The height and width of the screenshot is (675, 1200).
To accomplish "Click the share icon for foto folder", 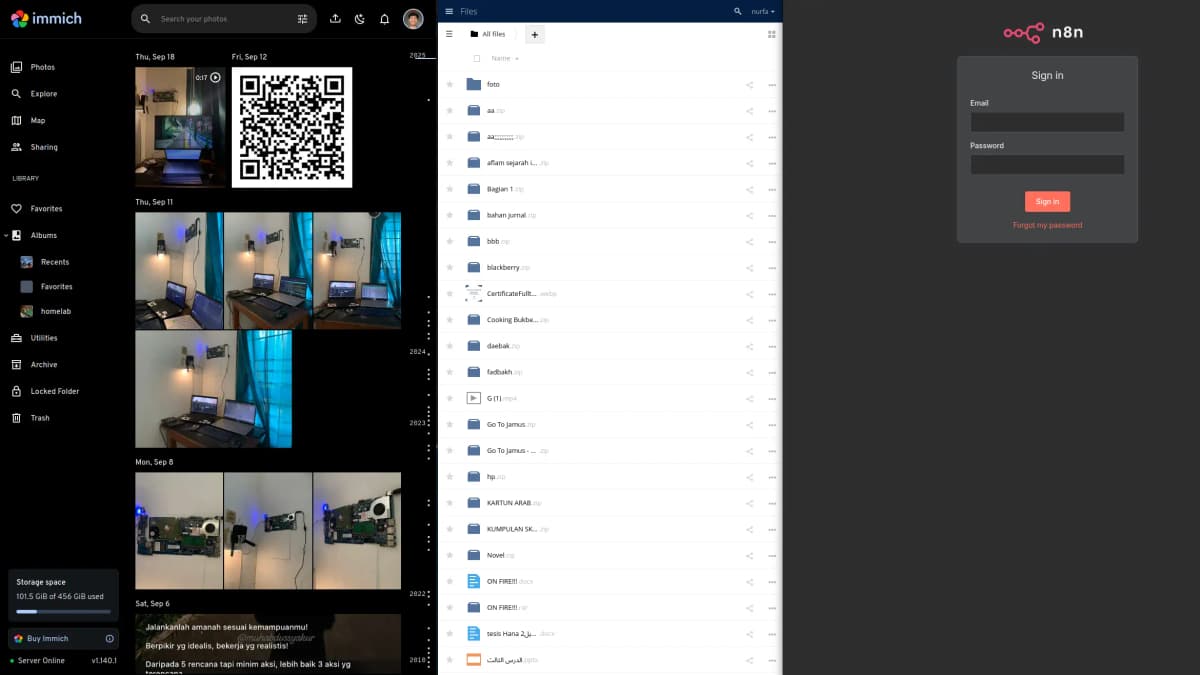I will 749,85.
